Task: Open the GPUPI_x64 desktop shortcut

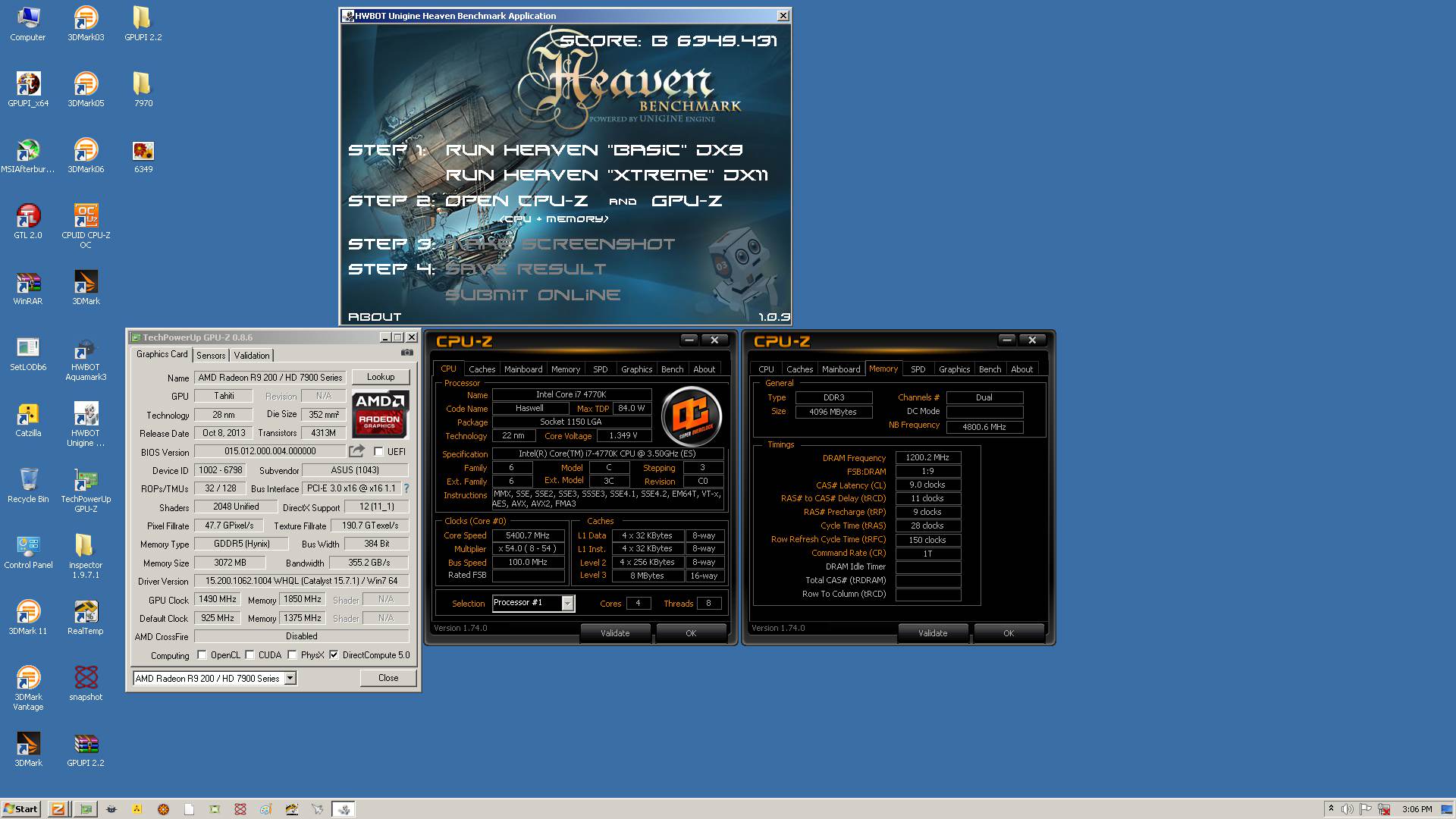Action: (28, 89)
